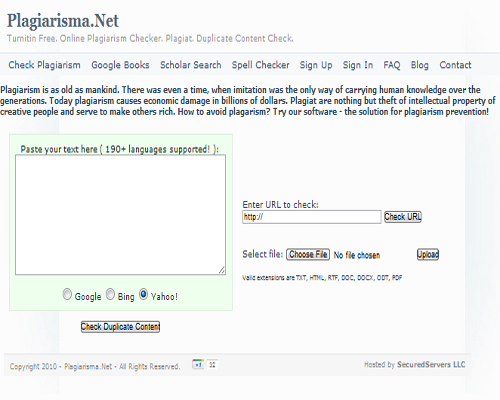Select the Google radio button
The image size is (500, 400).
click(x=67, y=294)
